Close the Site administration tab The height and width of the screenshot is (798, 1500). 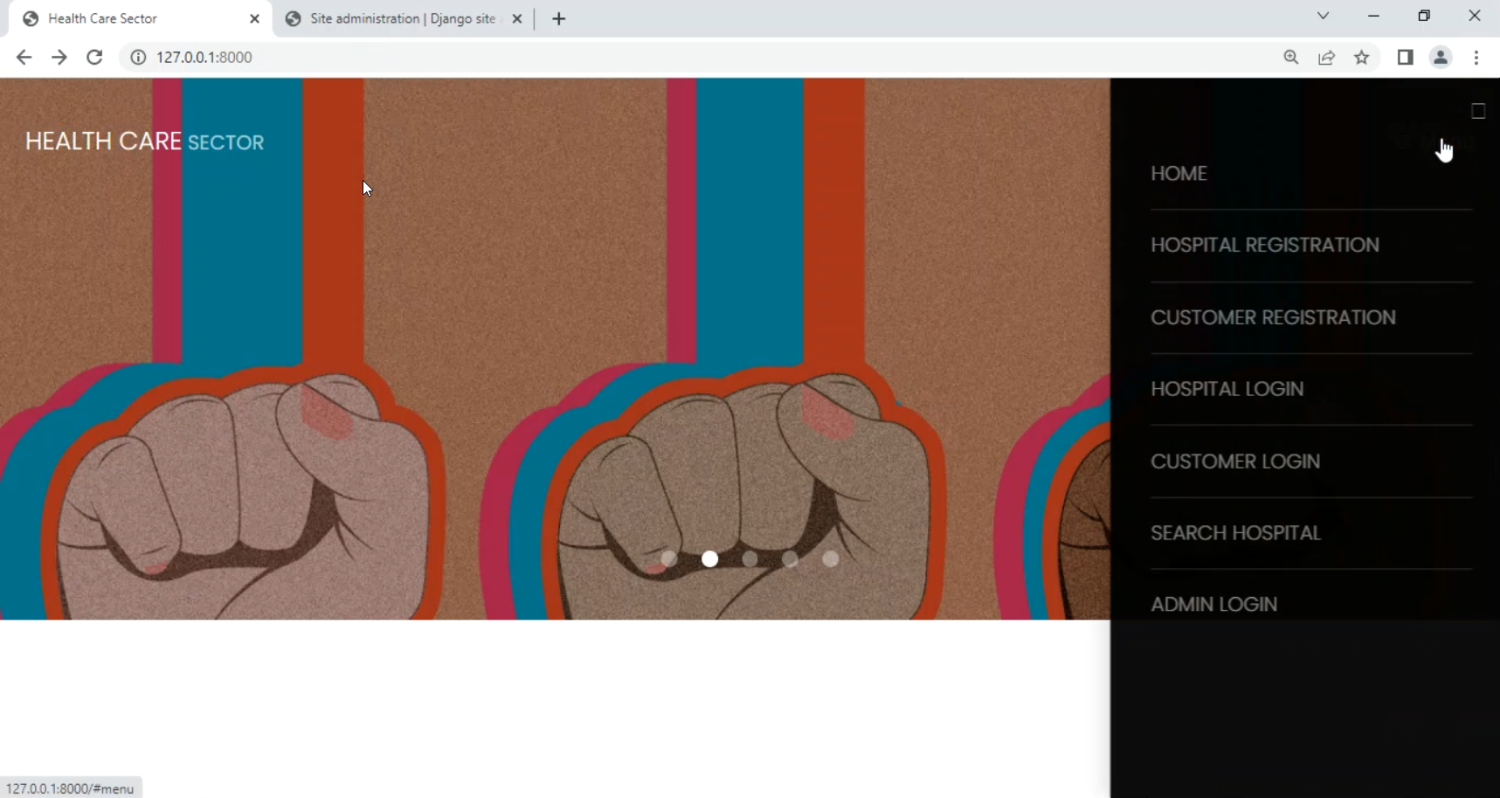517,19
